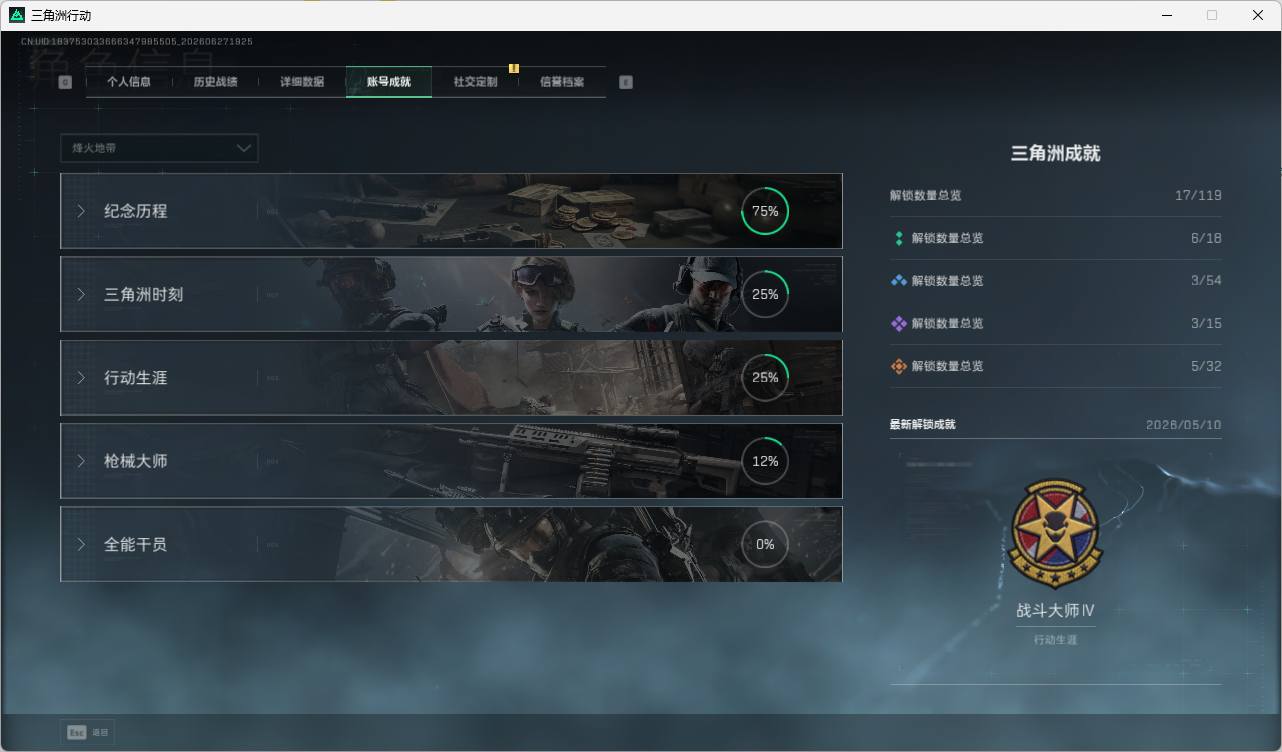Click the yellow notification badge on 社交定制
1282x752 pixels.
pyautogui.click(x=514, y=69)
